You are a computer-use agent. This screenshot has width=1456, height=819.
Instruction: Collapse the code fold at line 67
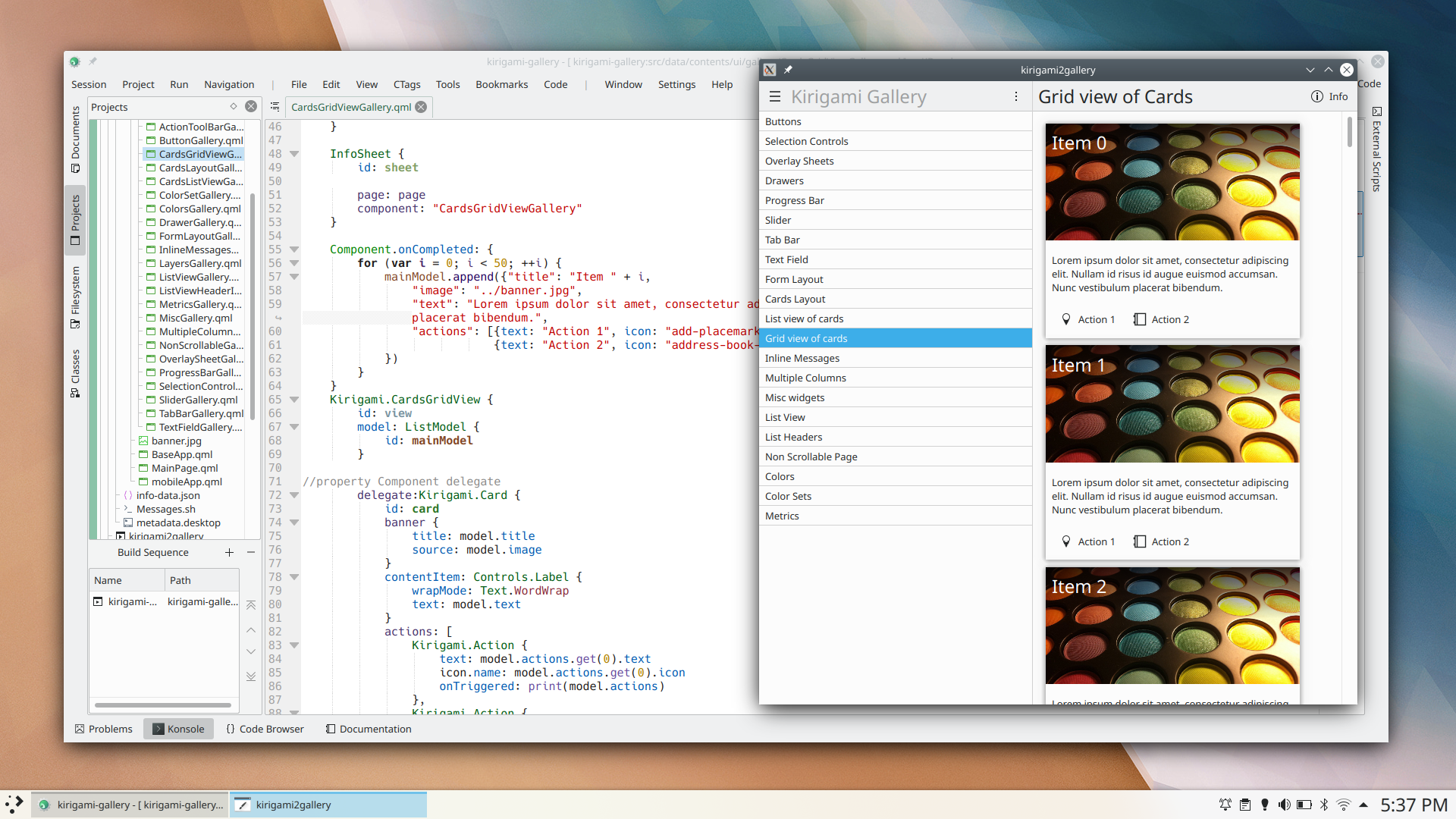pyautogui.click(x=294, y=427)
